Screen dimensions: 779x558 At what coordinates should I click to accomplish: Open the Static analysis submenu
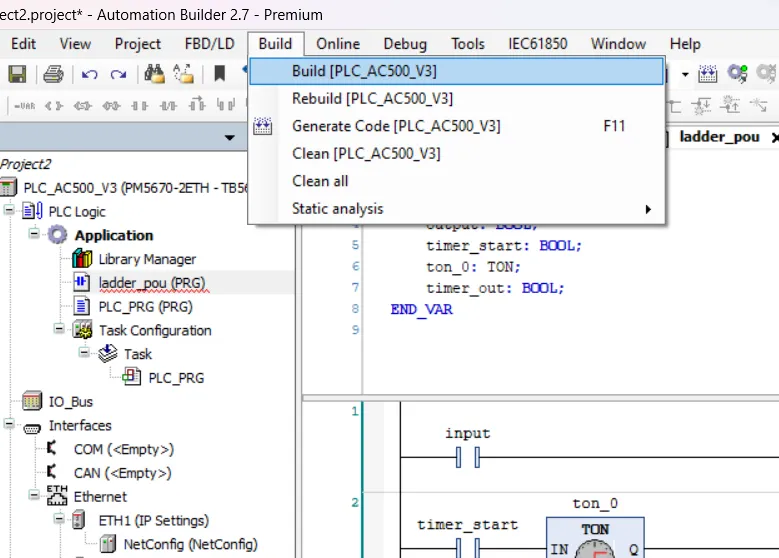click(456, 209)
